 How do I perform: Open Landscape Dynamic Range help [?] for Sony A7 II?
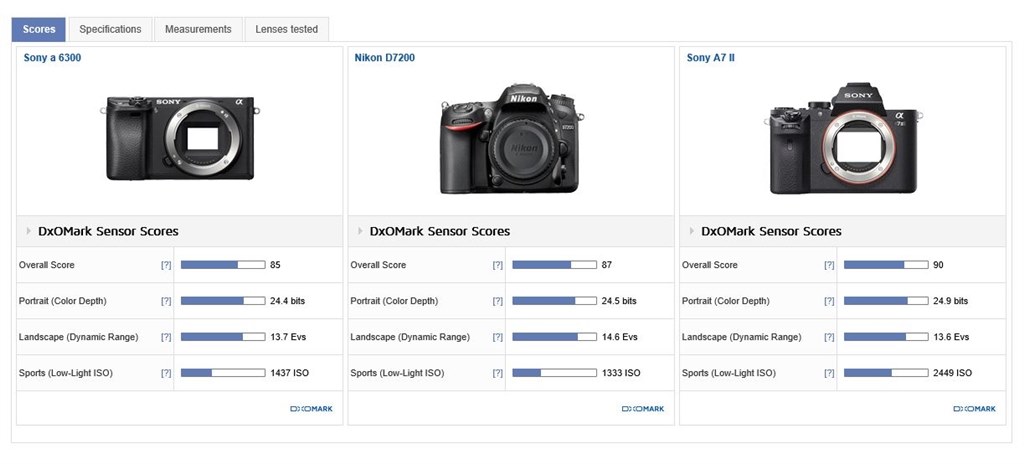click(829, 337)
